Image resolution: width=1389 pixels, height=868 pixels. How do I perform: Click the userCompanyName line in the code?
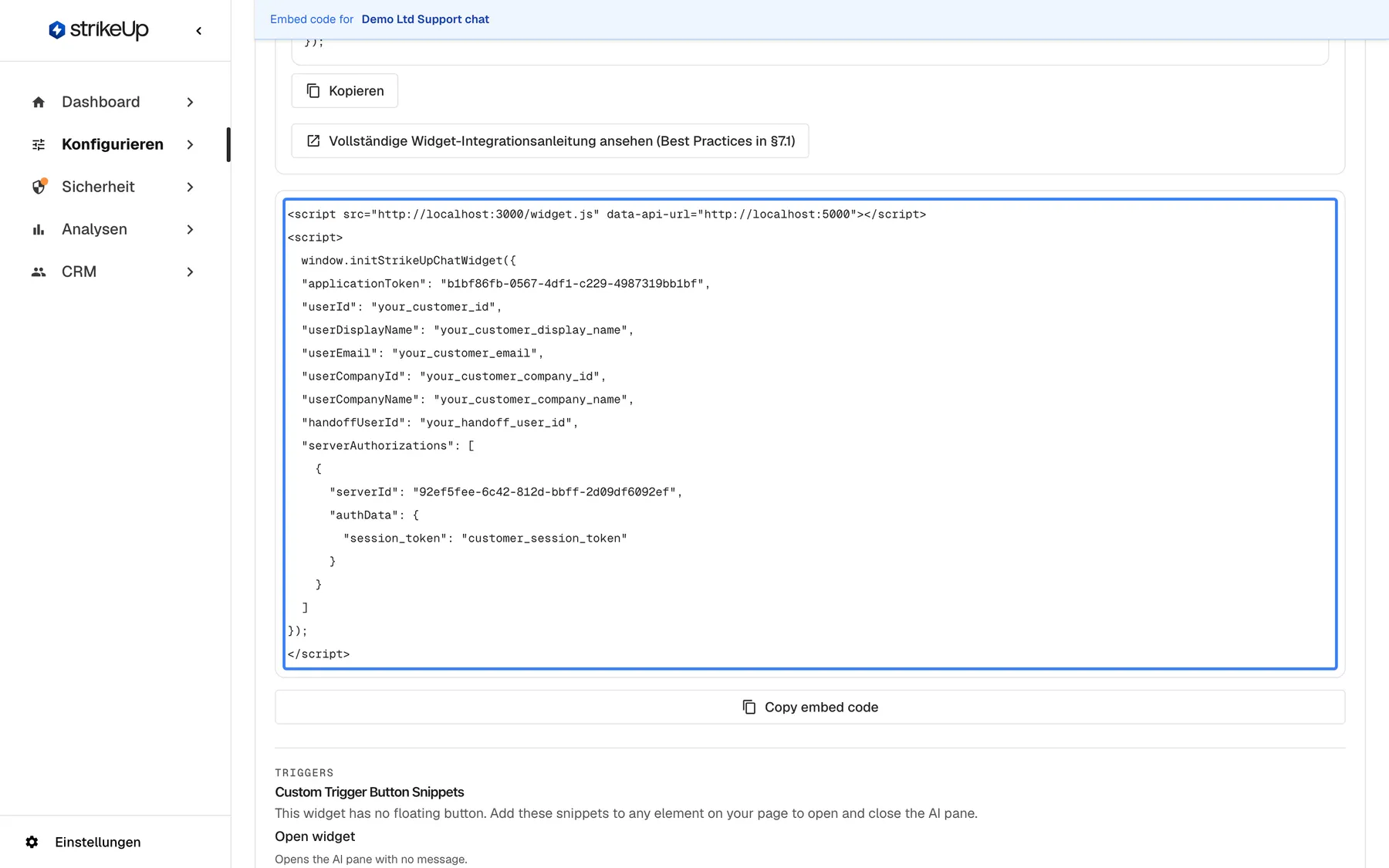click(x=468, y=400)
